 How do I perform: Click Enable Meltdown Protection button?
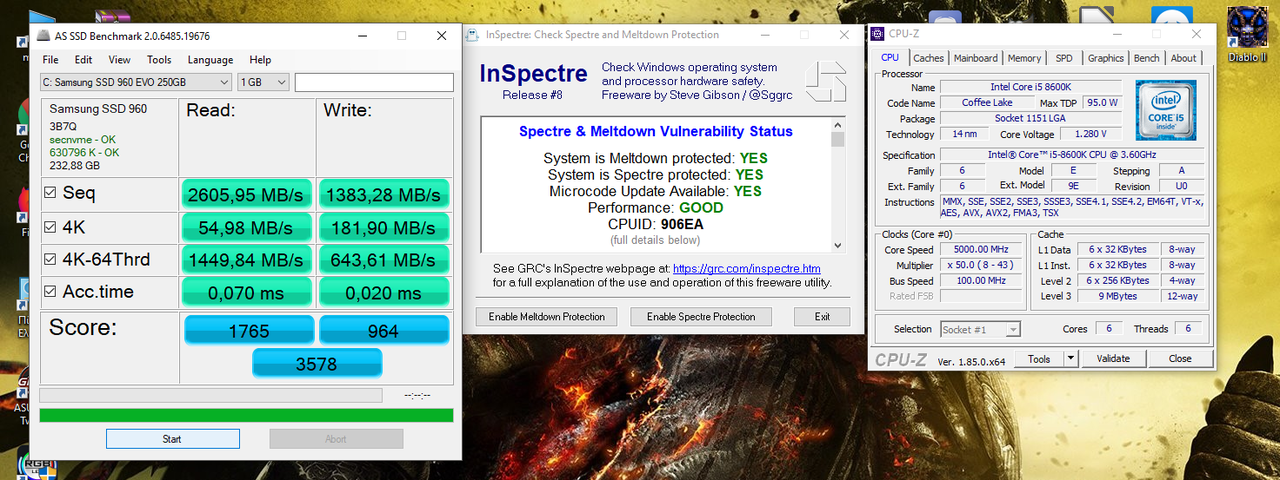(x=547, y=316)
